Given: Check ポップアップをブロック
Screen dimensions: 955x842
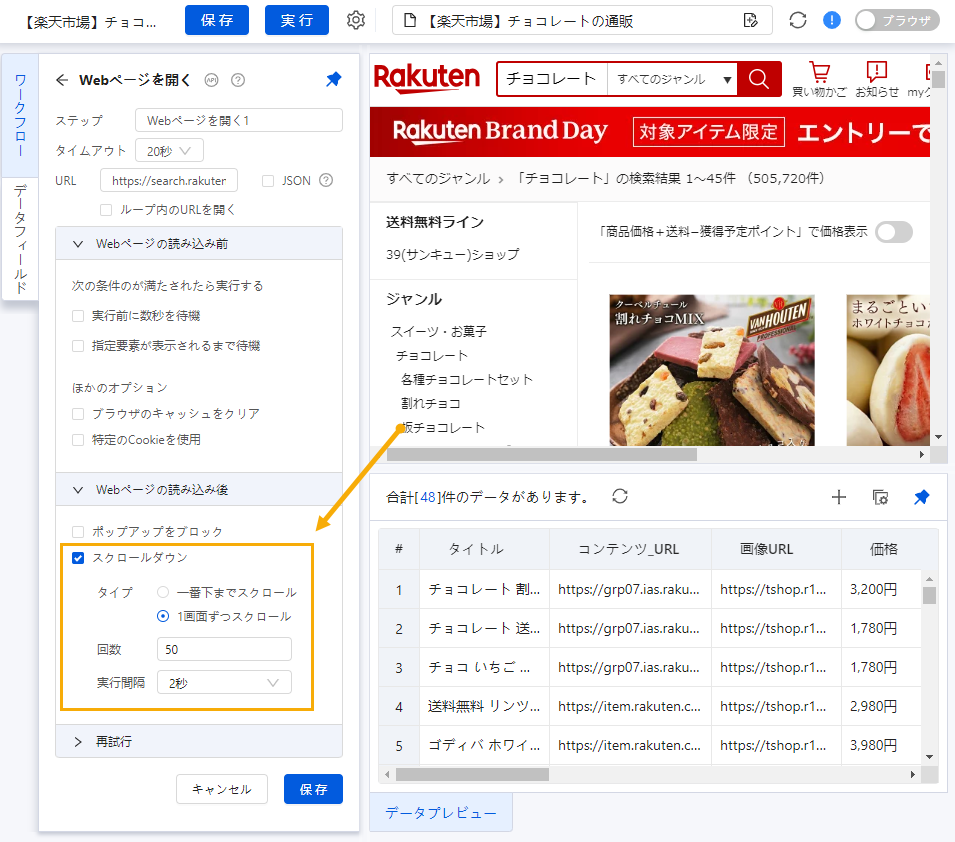Looking at the screenshot, I should coord(78,532).
